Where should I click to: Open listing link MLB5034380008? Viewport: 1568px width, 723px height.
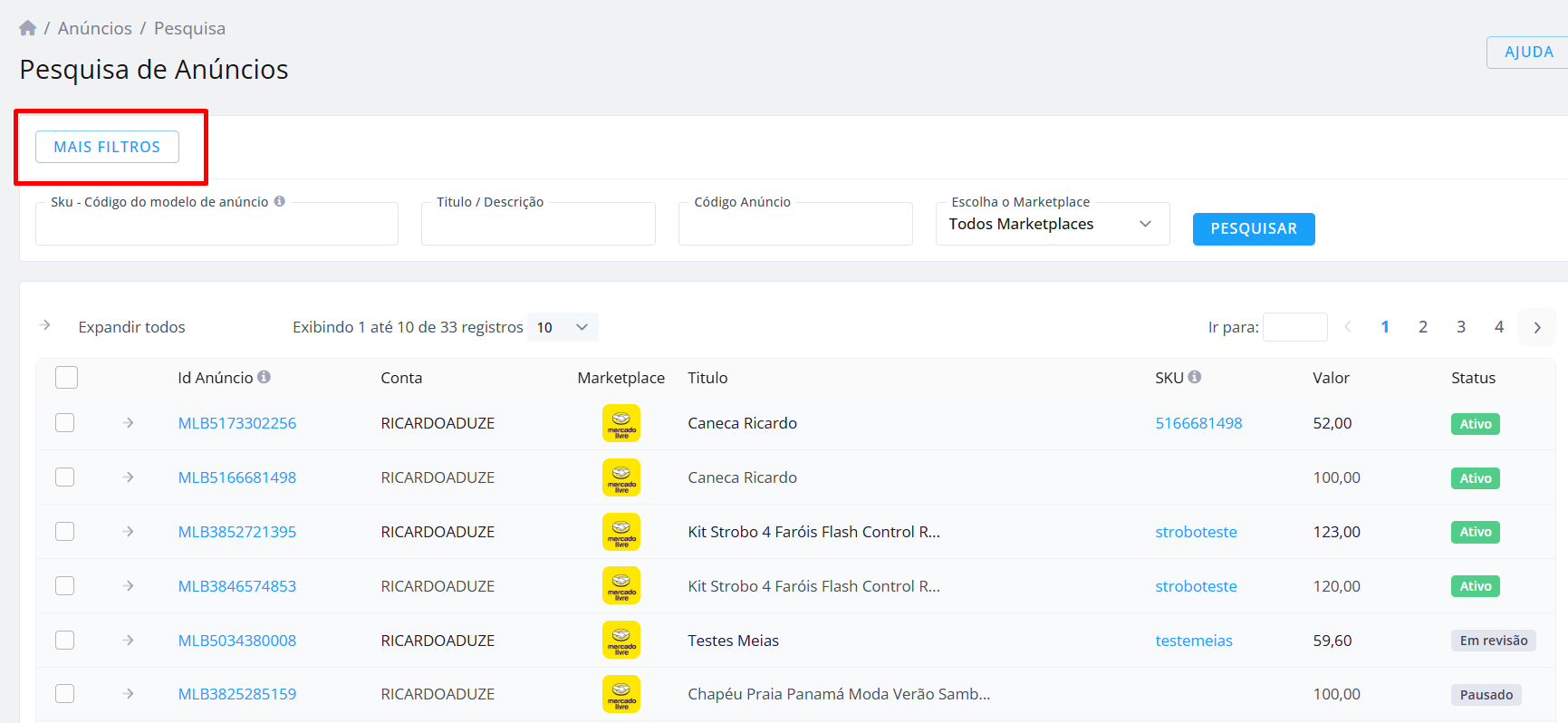point(237,641)
